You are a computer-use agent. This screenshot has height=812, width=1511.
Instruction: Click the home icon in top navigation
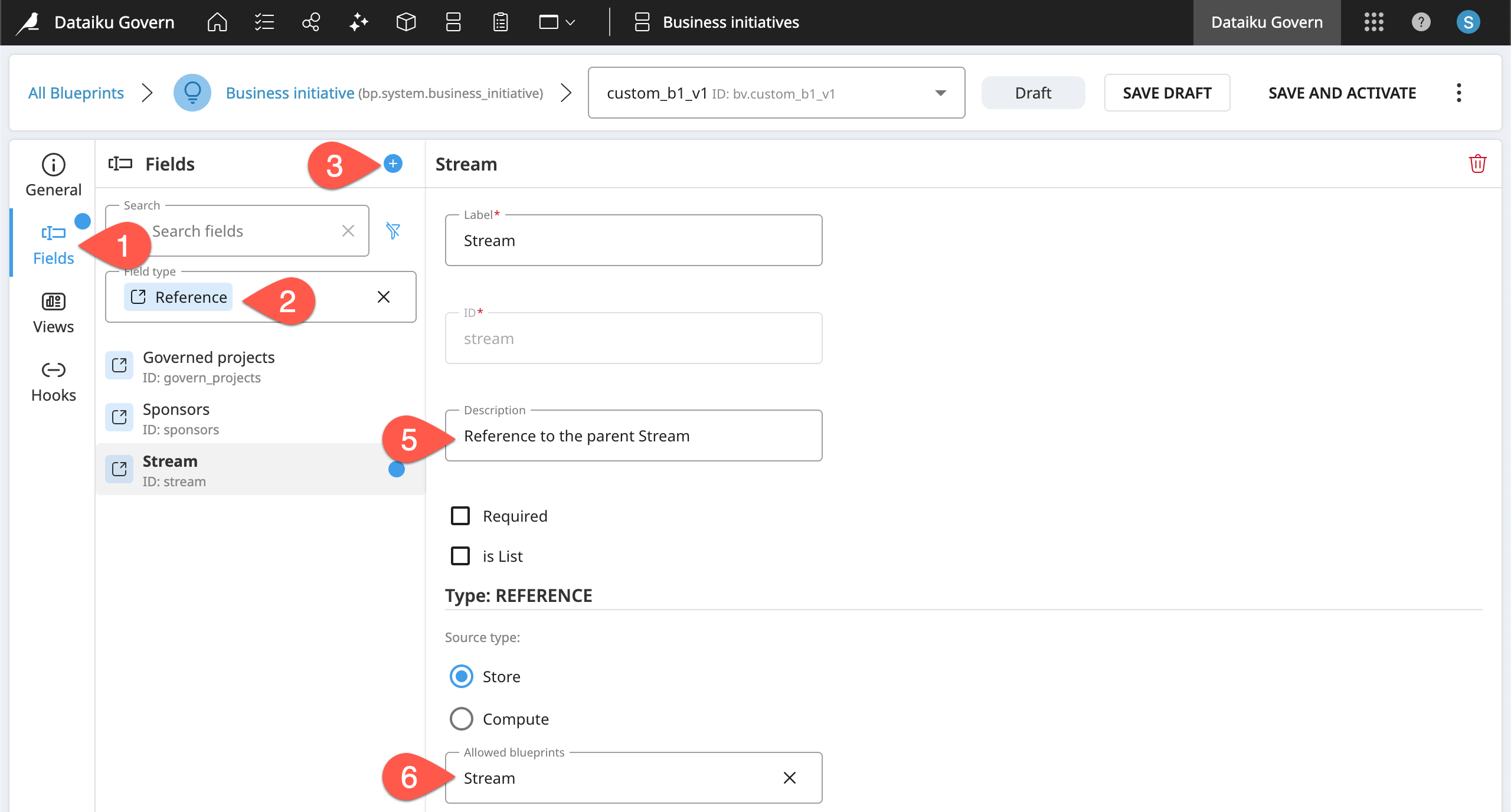tap(217, 22)
